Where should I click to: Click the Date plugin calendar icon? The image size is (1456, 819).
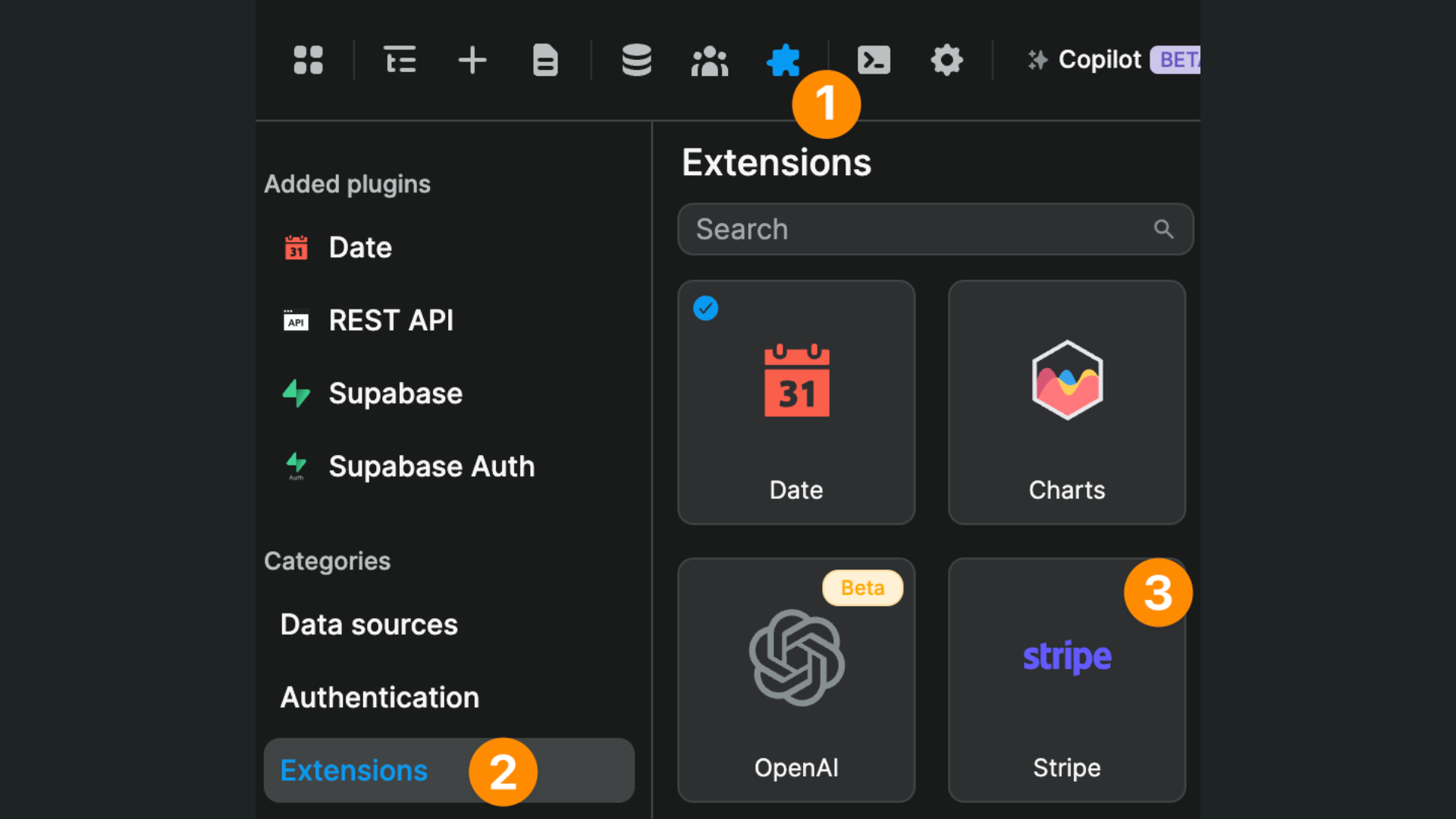[x=296, y=247]
